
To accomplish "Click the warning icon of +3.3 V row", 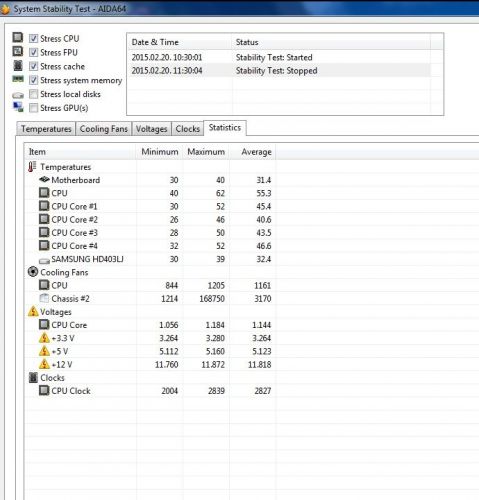I will [44, 338].
